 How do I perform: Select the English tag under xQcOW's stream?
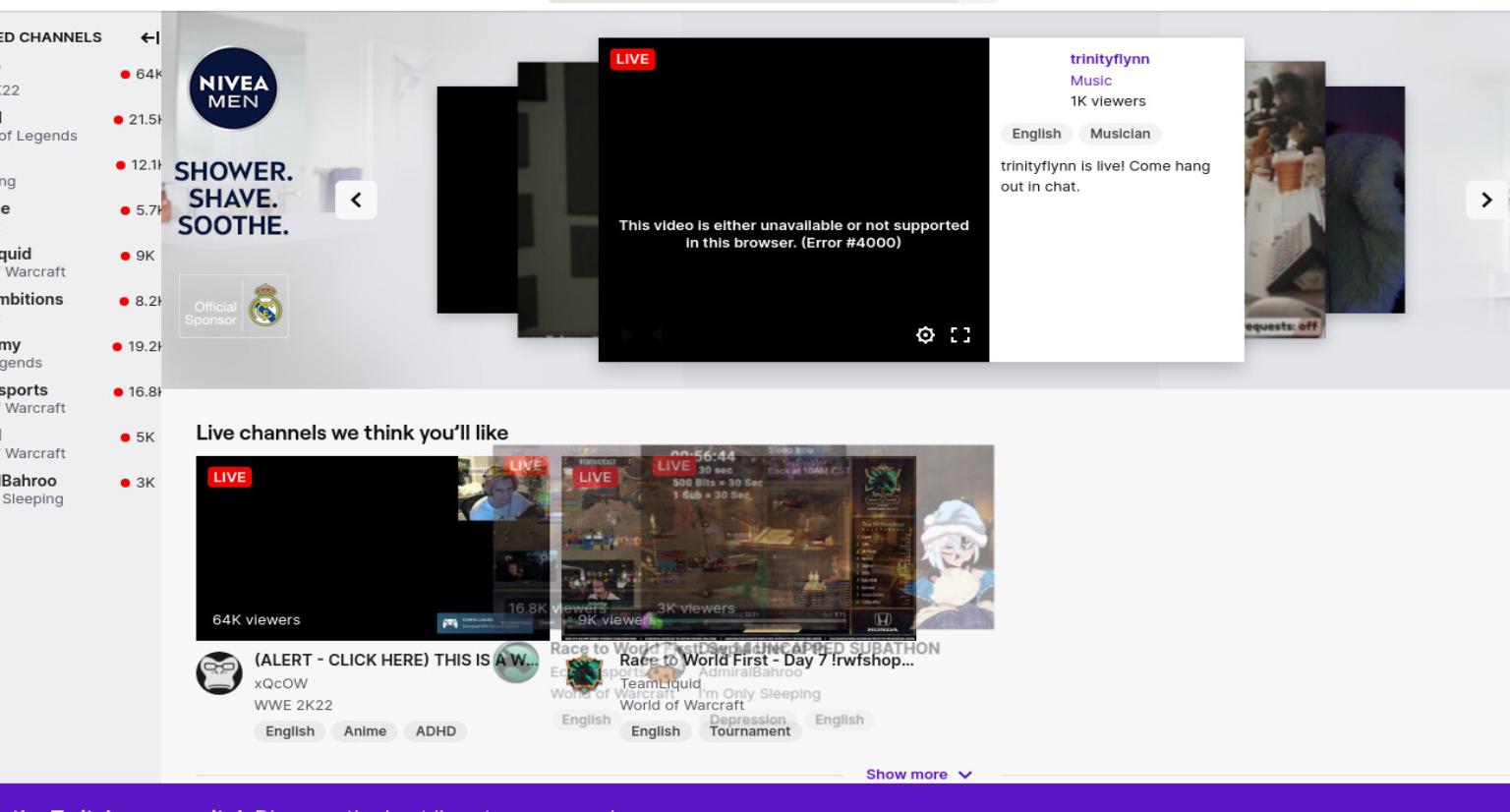(x=290, y=731)
